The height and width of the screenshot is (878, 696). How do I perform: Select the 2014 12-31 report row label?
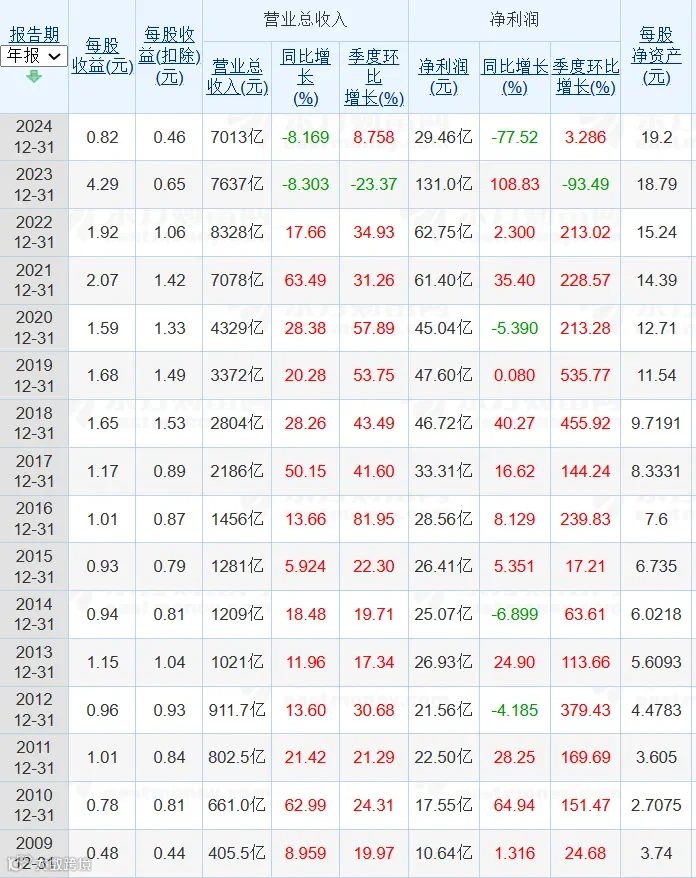[34, 614]
